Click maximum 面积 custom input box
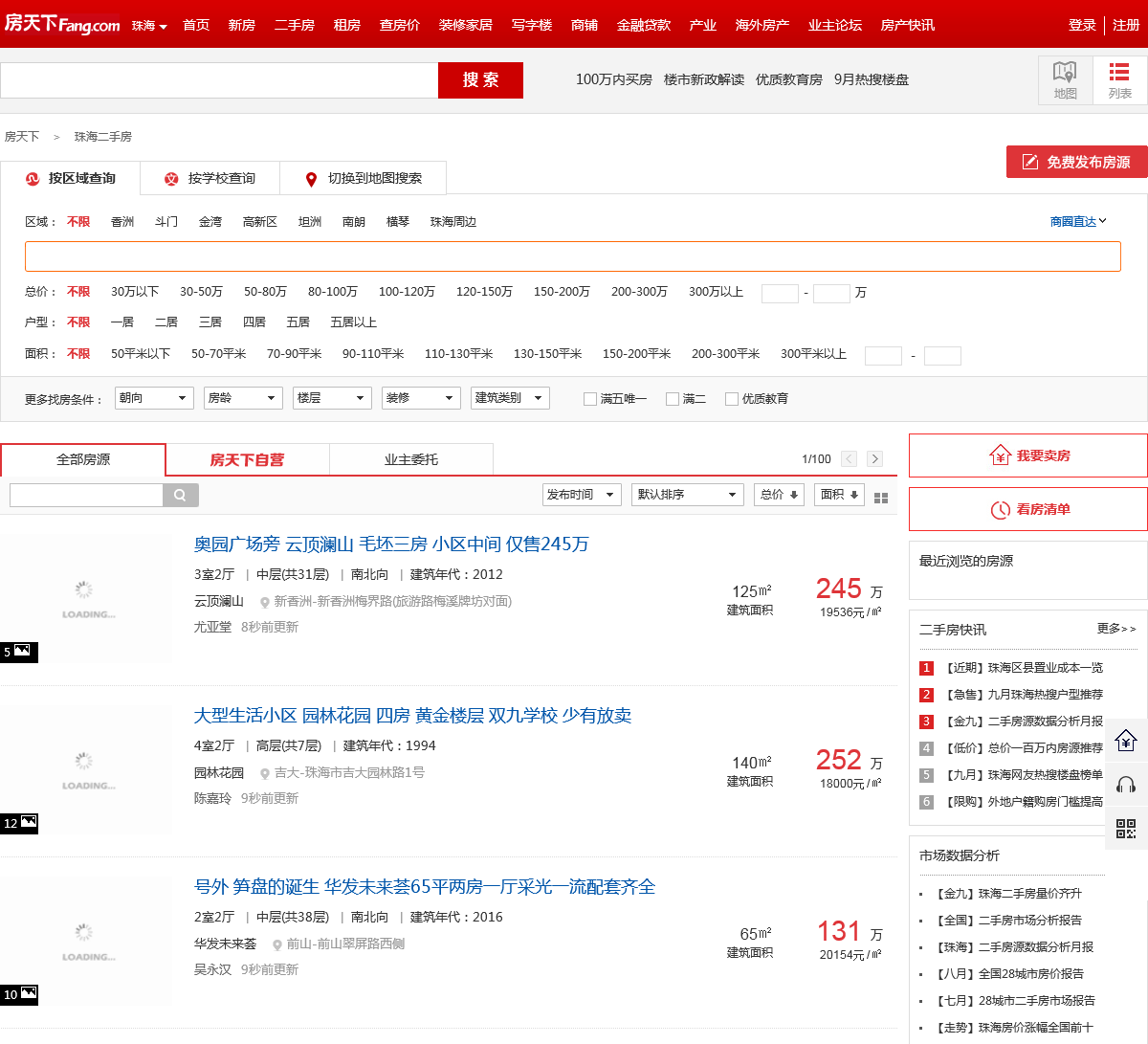This screenshot has width=1148, height=1044. (942, 356)
